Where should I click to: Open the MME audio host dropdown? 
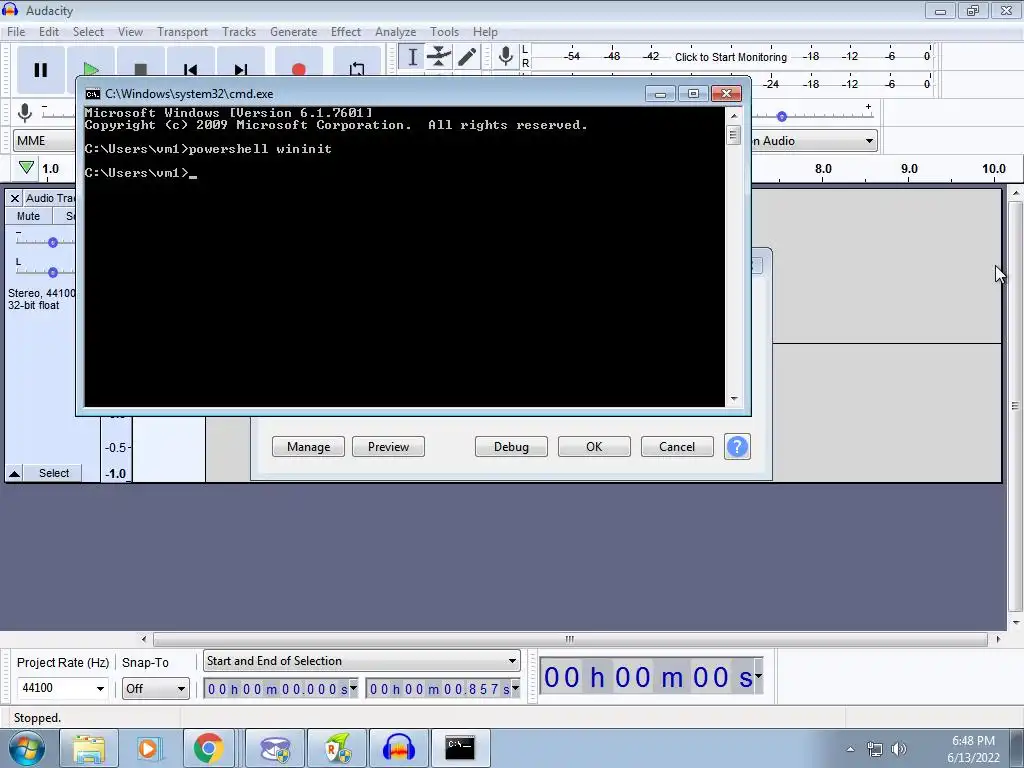44,140
